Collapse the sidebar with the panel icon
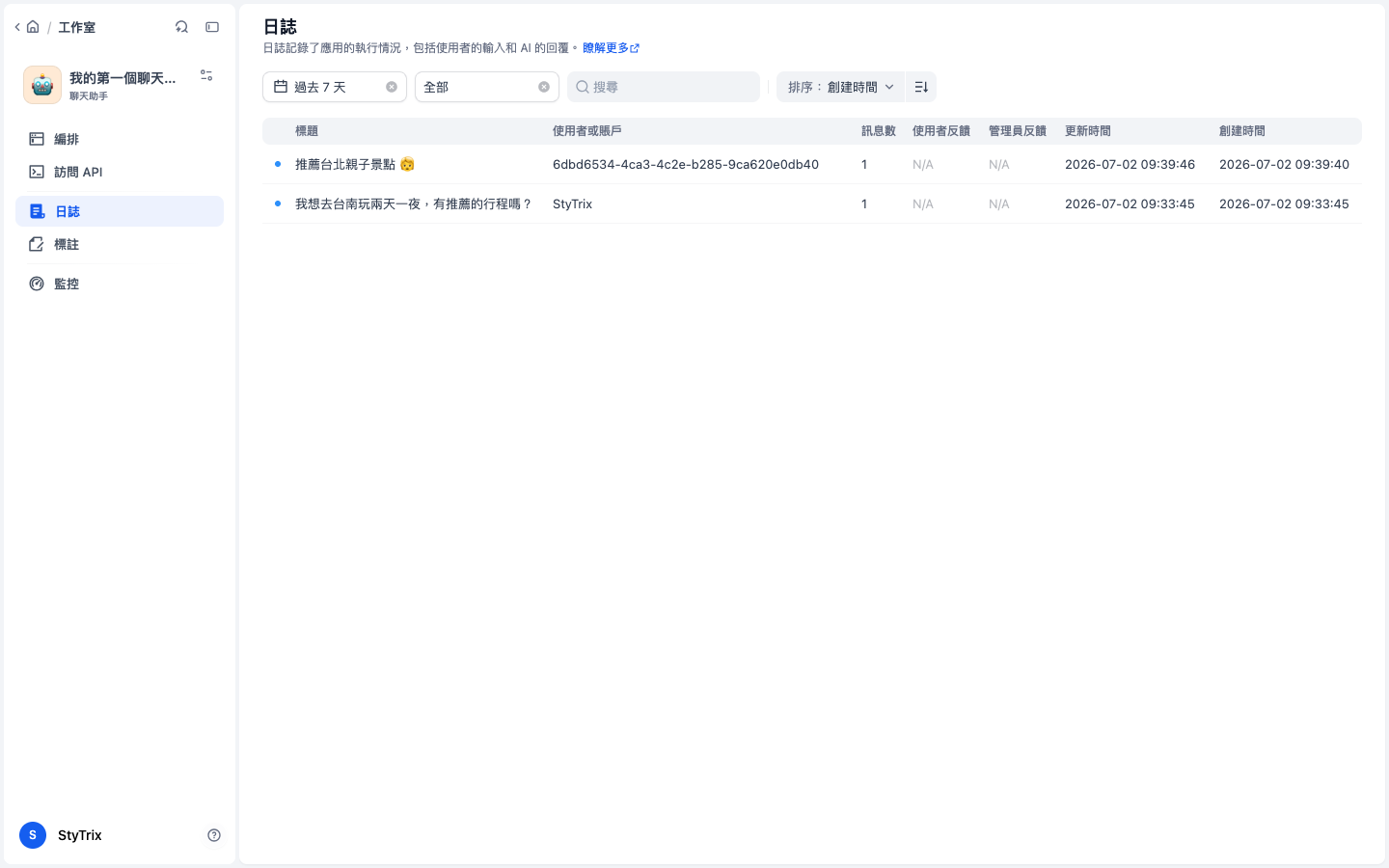The width and height of the screenshot is (1389, 868). [x=212, y=27]
